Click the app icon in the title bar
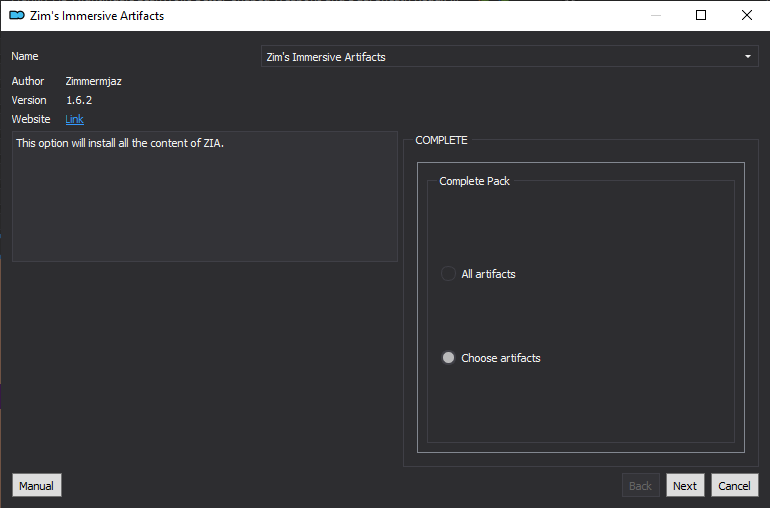 tap(17, 15)
